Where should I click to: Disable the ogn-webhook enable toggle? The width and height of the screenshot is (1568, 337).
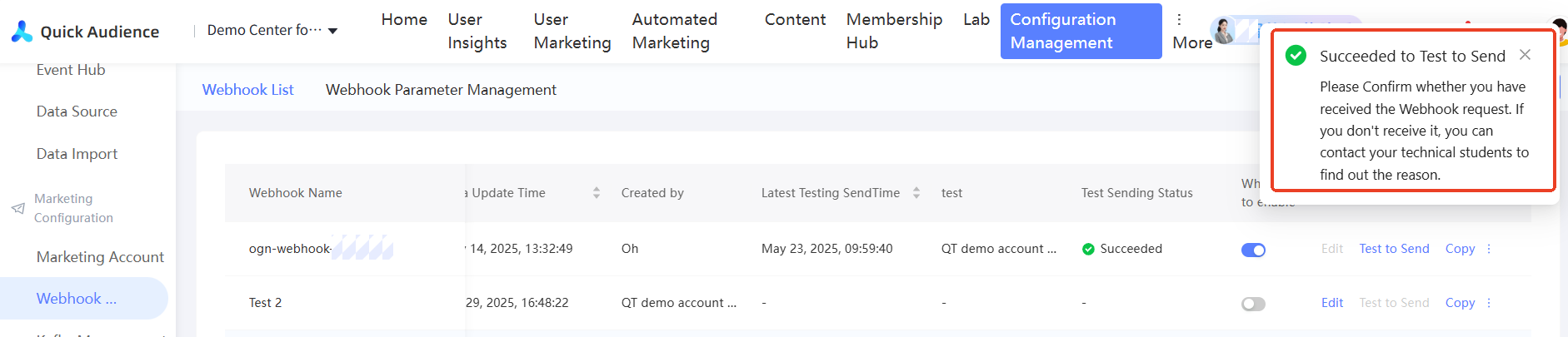pos(1253,250)
